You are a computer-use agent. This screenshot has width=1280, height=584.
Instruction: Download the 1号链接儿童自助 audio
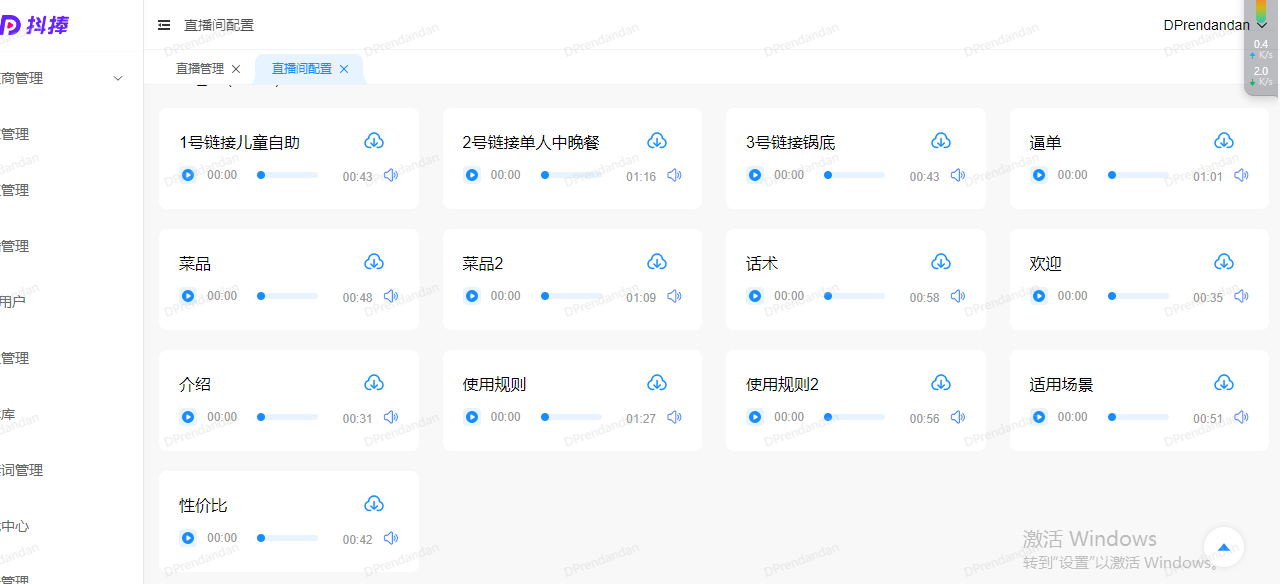point(374,141)
